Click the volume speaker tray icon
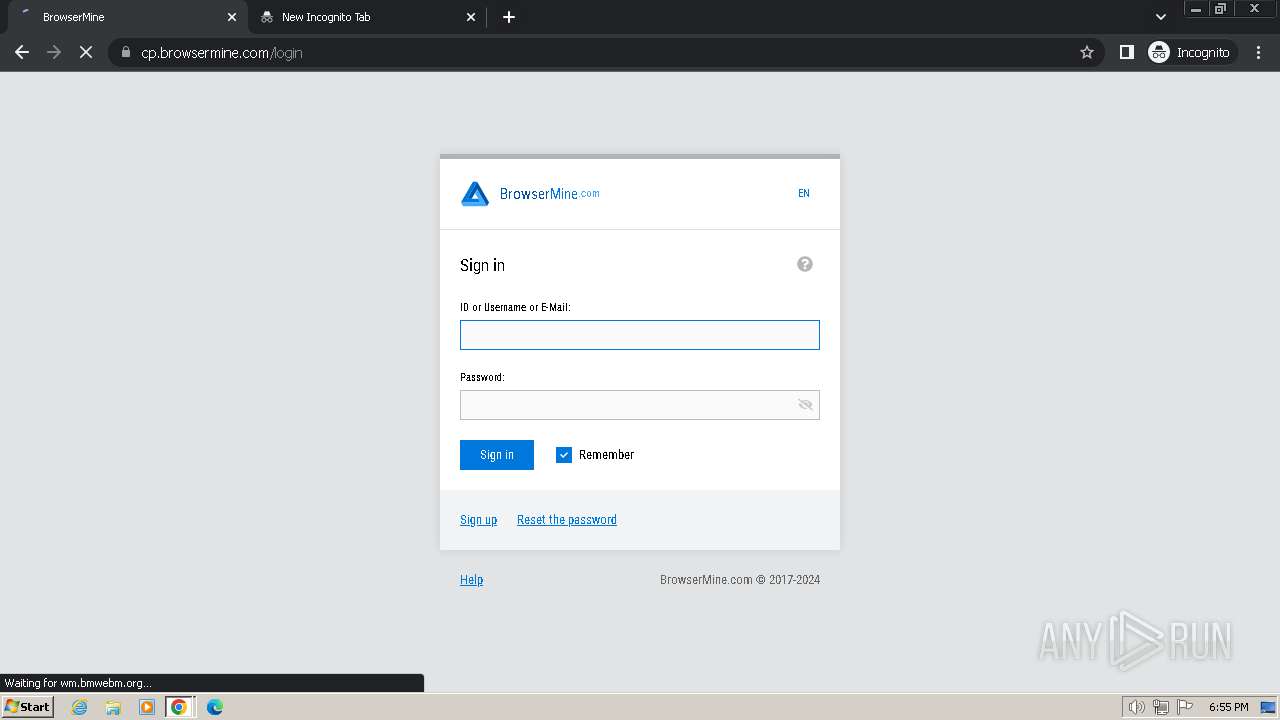 tap(1137, 707)
